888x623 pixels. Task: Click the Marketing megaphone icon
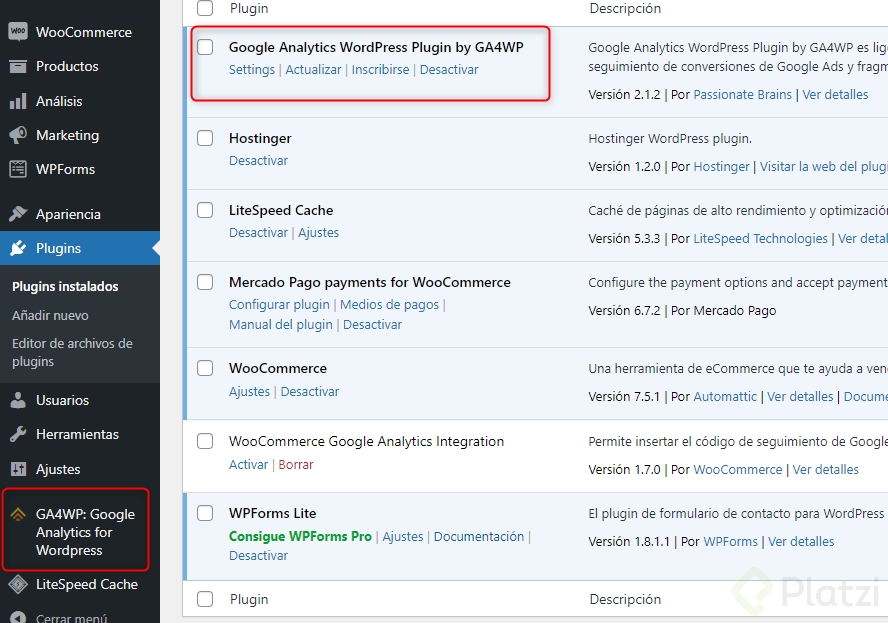18,135
